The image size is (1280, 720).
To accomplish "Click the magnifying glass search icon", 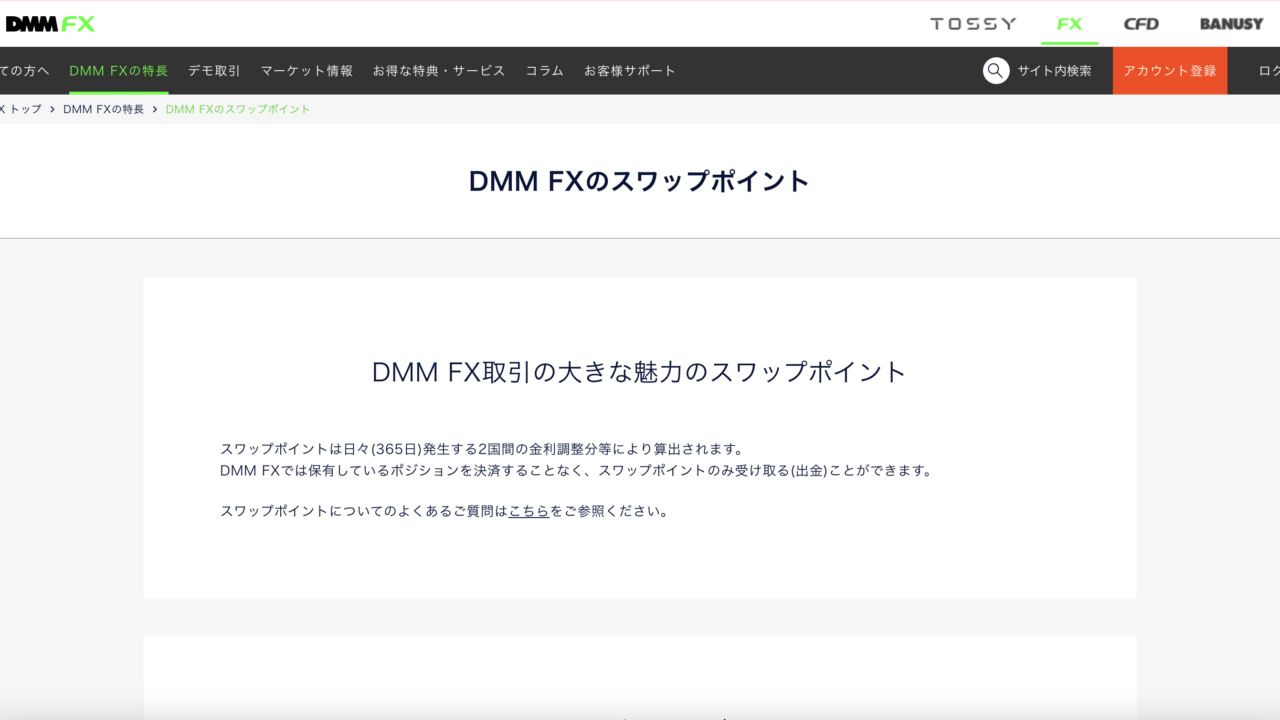I will click(996, 71).
